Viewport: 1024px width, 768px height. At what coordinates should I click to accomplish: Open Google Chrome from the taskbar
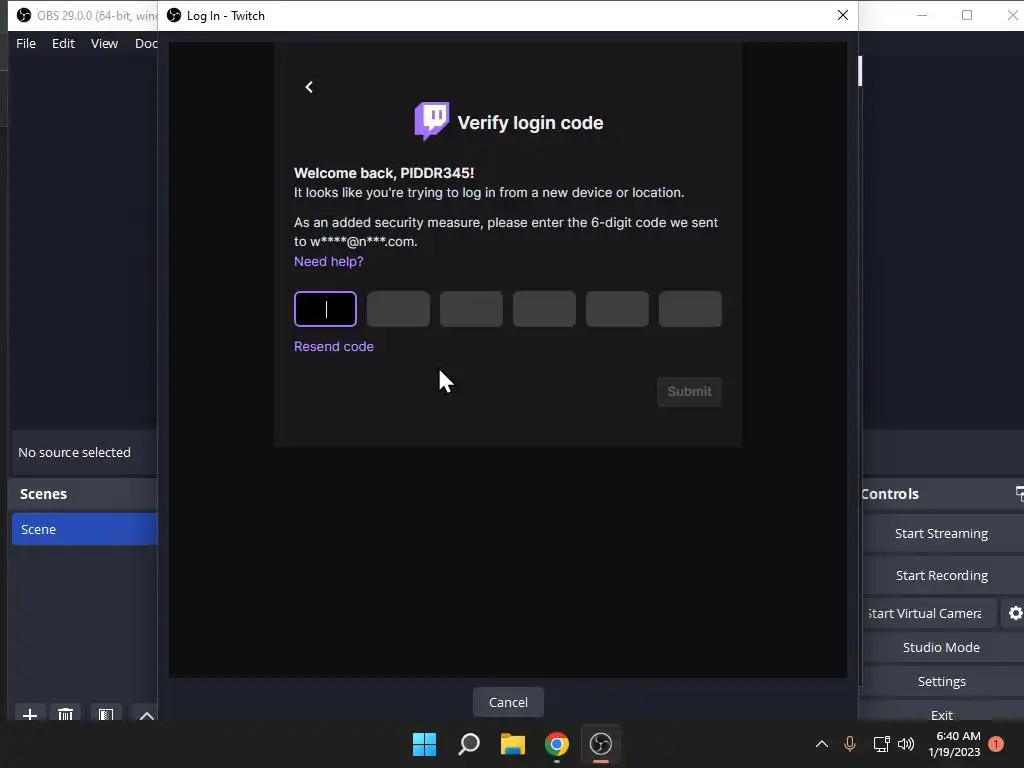557,744
